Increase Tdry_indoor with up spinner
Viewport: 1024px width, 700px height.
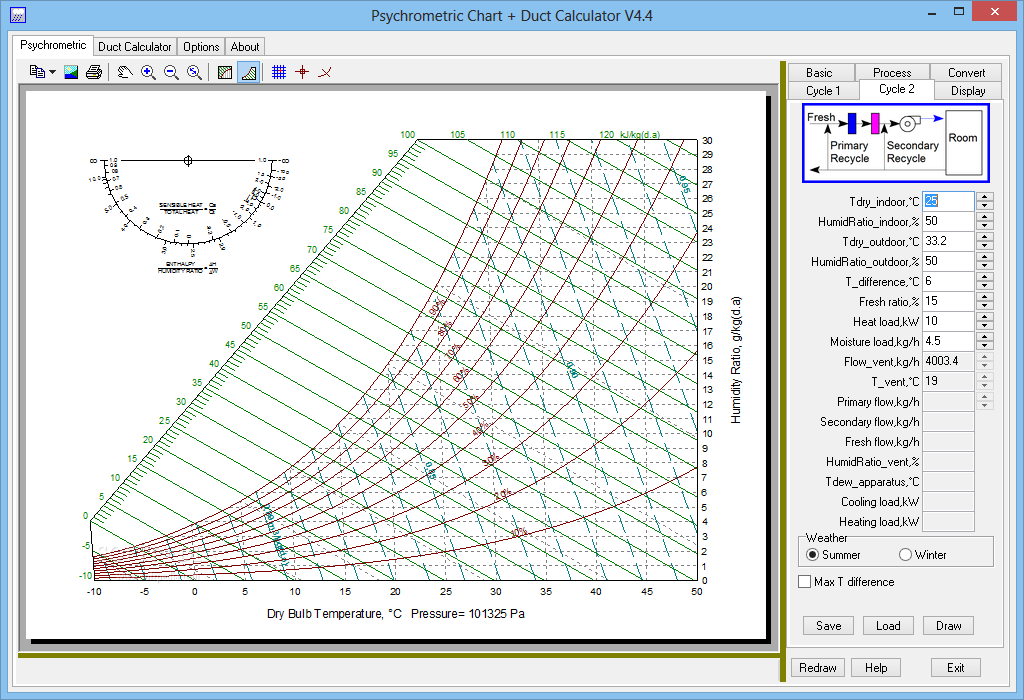[x=985, y=197]
